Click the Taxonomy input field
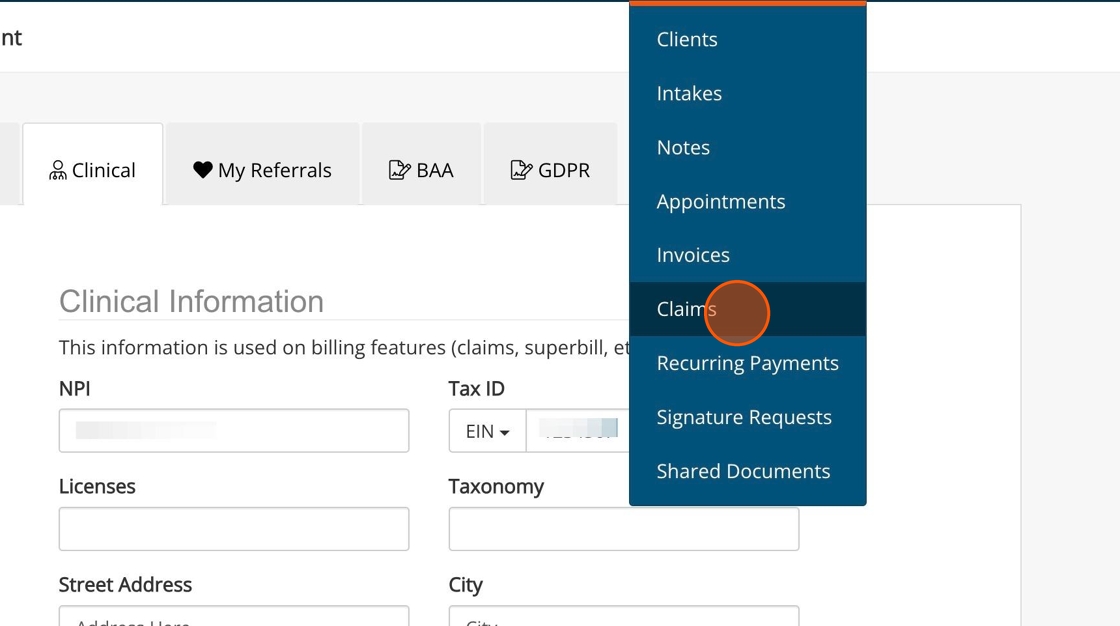 624,529
